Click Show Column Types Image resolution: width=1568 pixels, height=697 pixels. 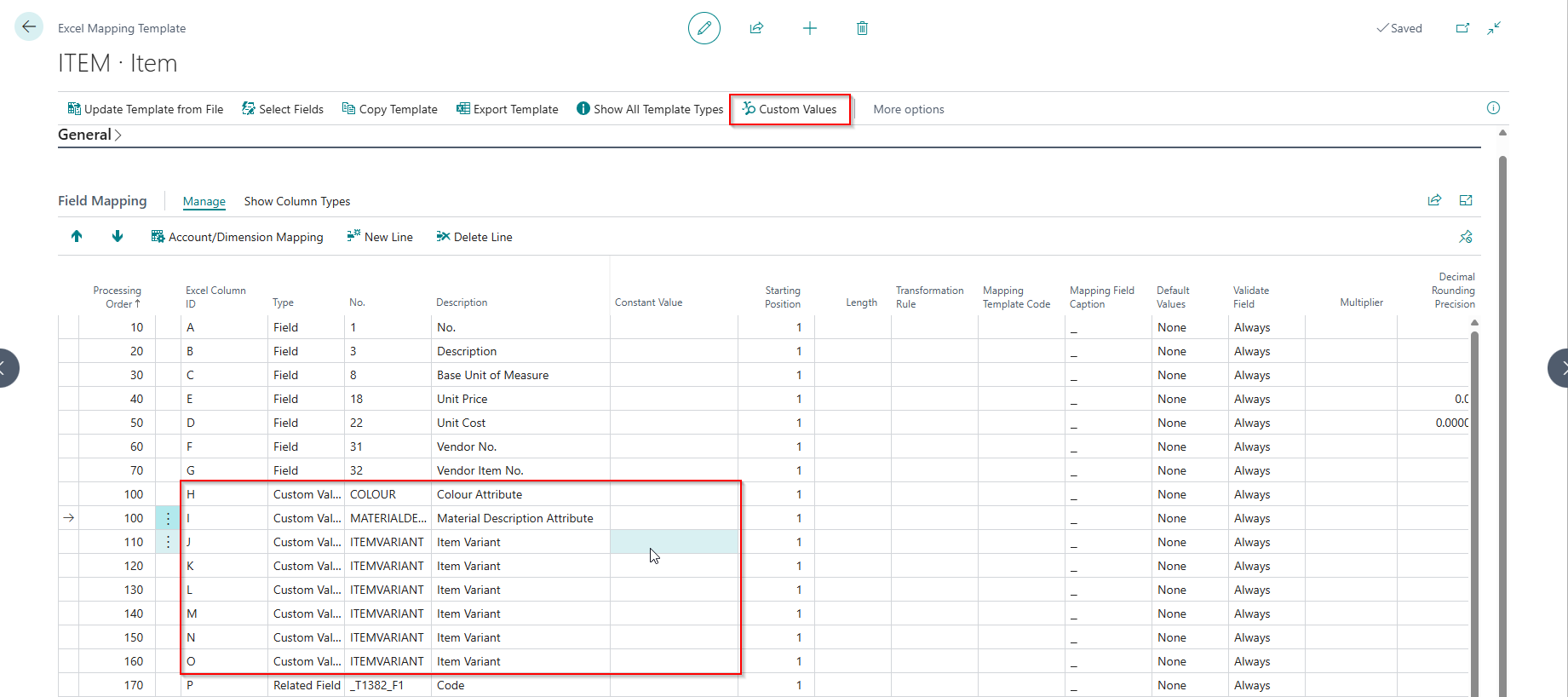click(x=297, y=201)
